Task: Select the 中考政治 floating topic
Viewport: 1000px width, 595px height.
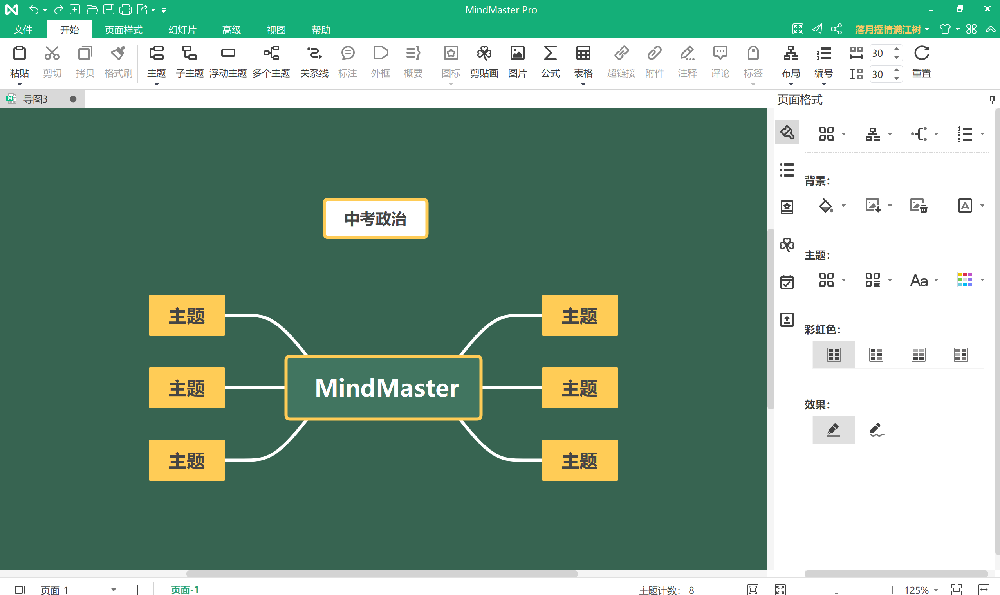Action: click(376, 219)
